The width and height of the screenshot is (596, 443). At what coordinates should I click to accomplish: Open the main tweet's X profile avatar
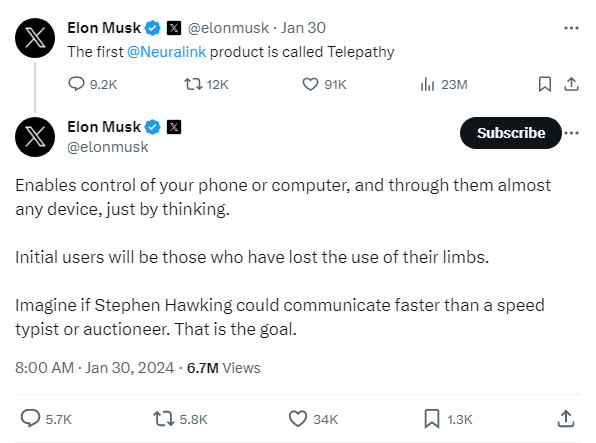point(35,137)
